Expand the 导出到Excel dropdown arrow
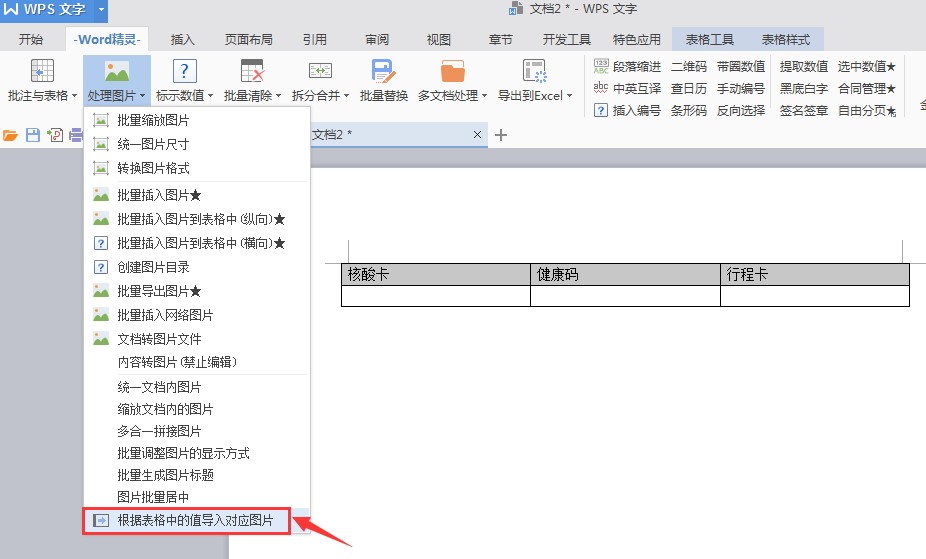 tap(569, 96)
